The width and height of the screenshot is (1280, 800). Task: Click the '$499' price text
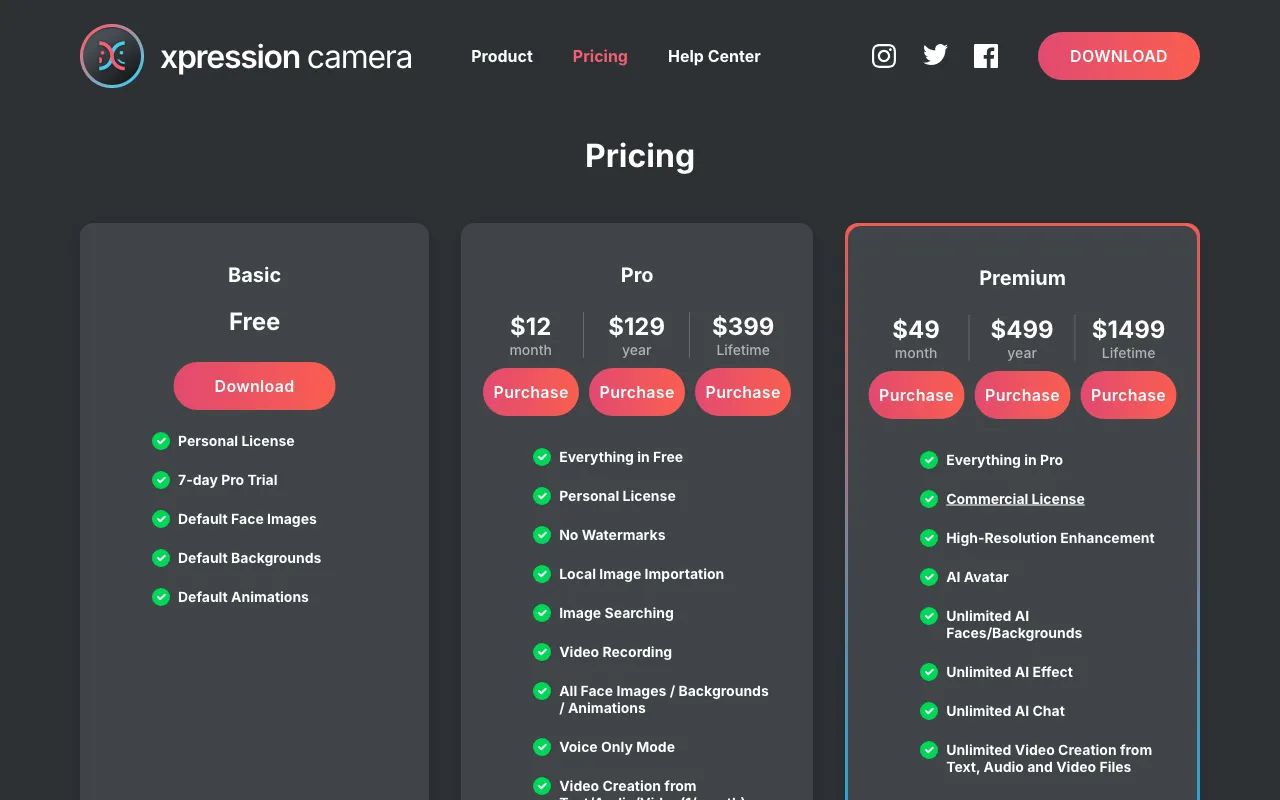pyautogui.click(x=1022, y=329)
